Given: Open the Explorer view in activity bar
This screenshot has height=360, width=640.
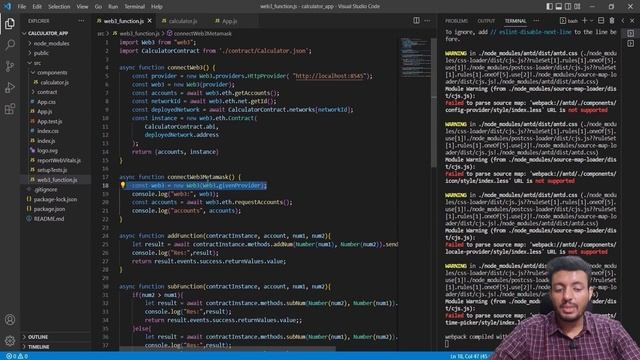Looking at the screenshot, I should [x=10, y=23].
